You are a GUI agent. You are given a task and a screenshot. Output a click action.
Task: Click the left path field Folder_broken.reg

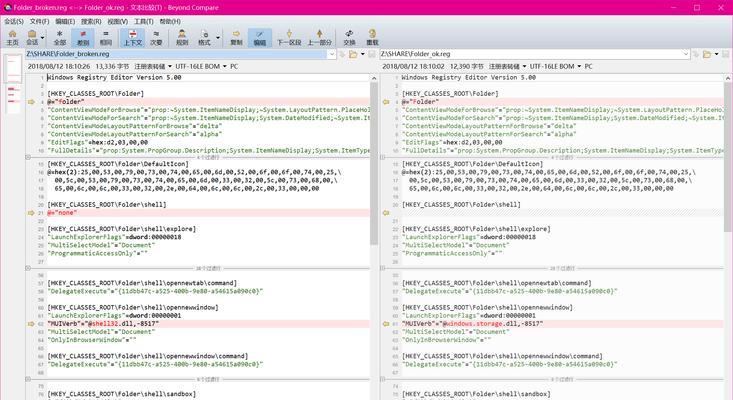[176, 54]
